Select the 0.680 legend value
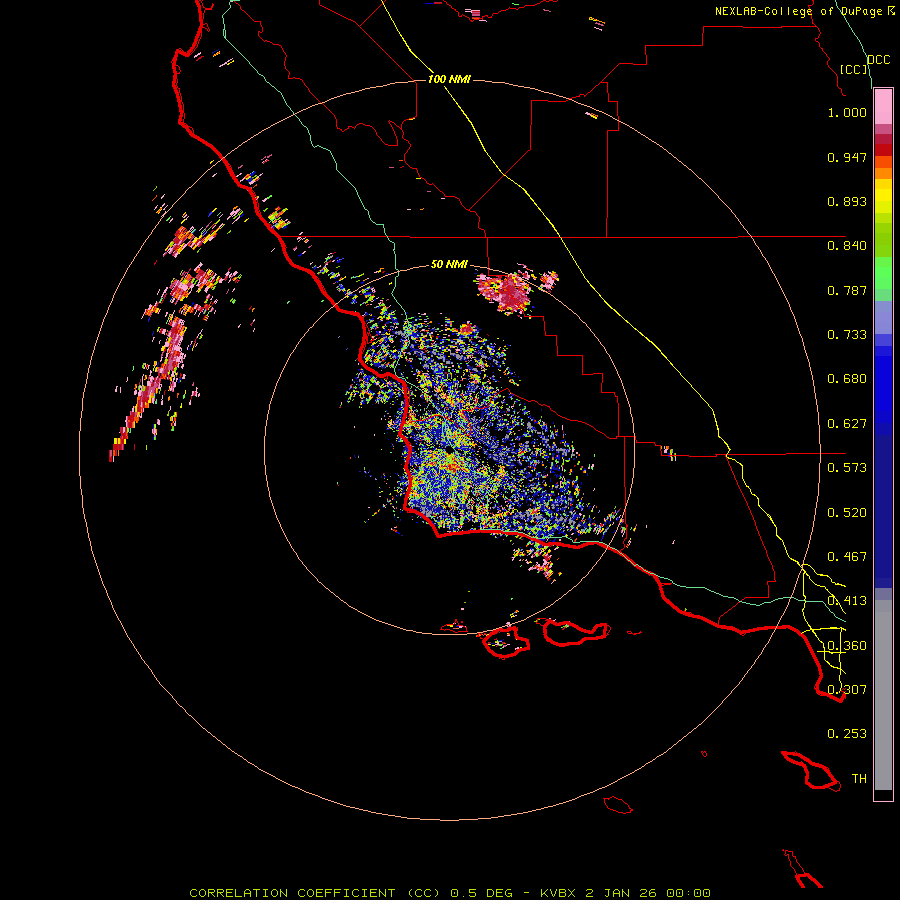 847,379
